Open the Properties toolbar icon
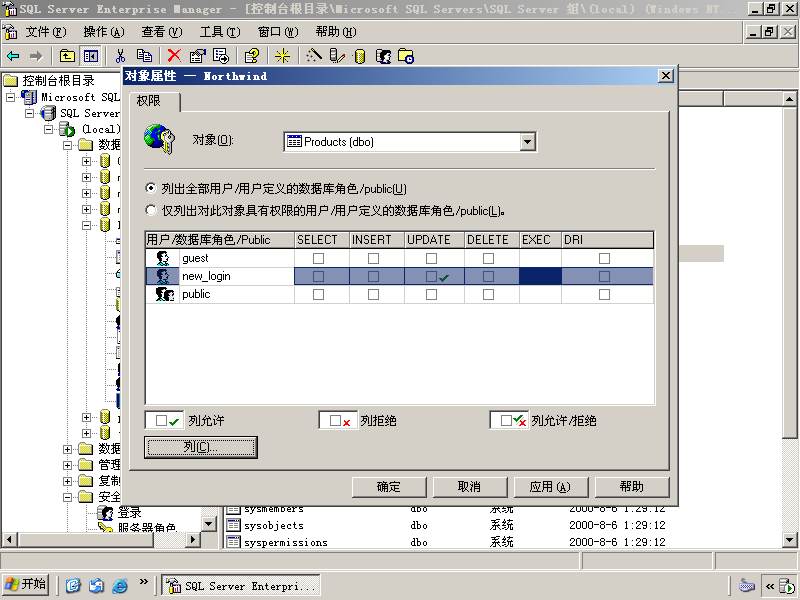 tap(197, 56)
